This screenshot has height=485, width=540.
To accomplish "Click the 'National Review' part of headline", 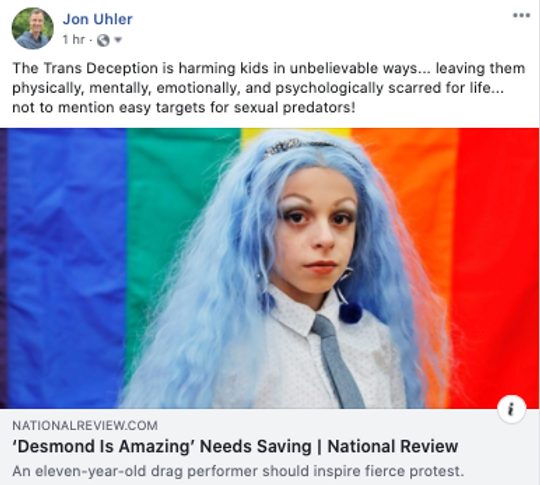I will 393,446.
